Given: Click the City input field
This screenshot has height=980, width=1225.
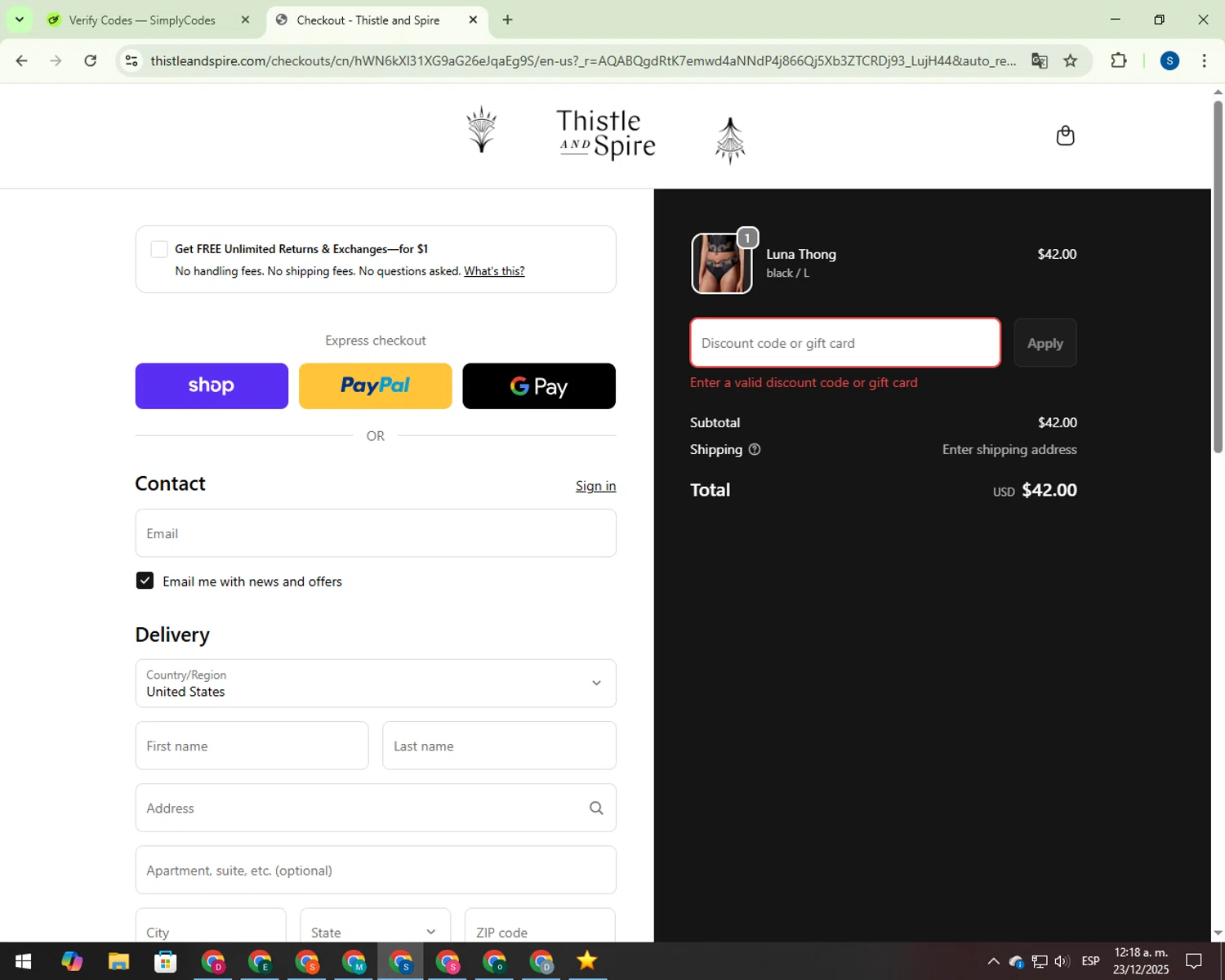Looking at the screenshot, I should coord(211,927).
